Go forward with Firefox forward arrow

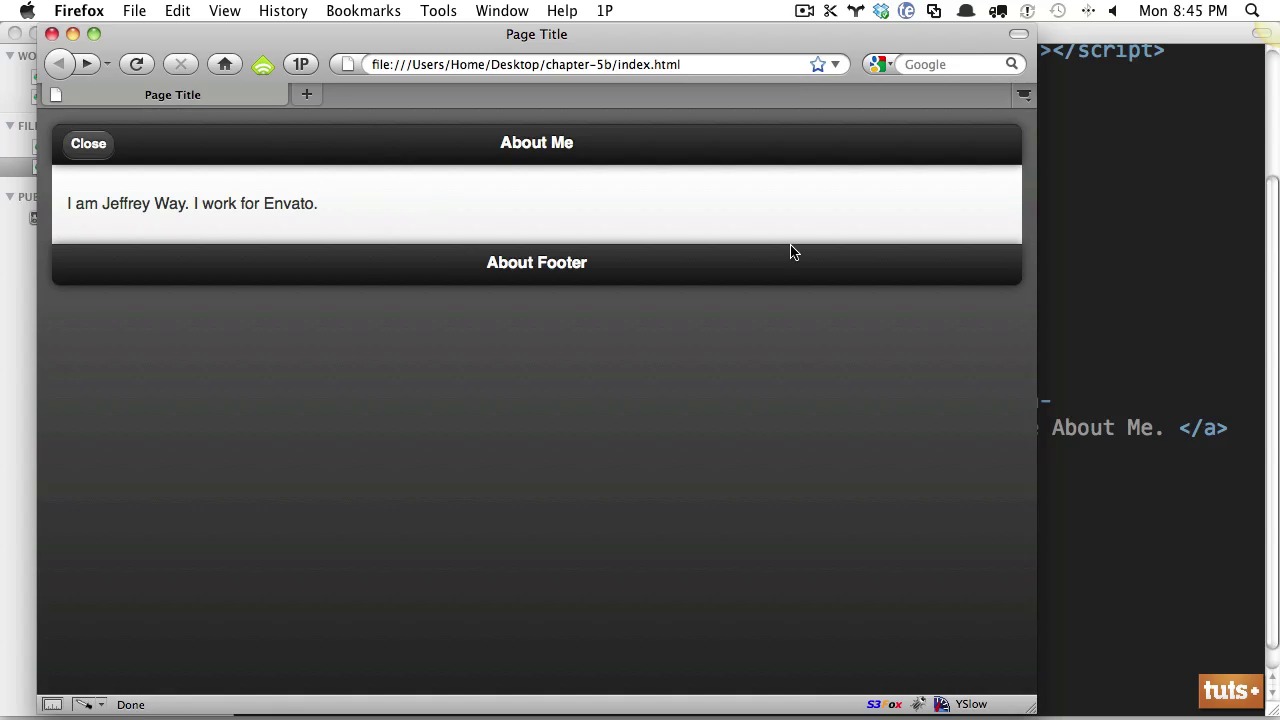87,64
